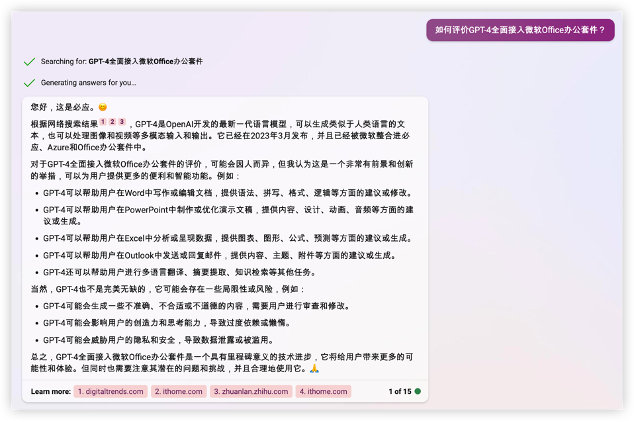Click the bullet about 隐私和安全
This screenshot has height=422, width=634.
click(159, 340)
